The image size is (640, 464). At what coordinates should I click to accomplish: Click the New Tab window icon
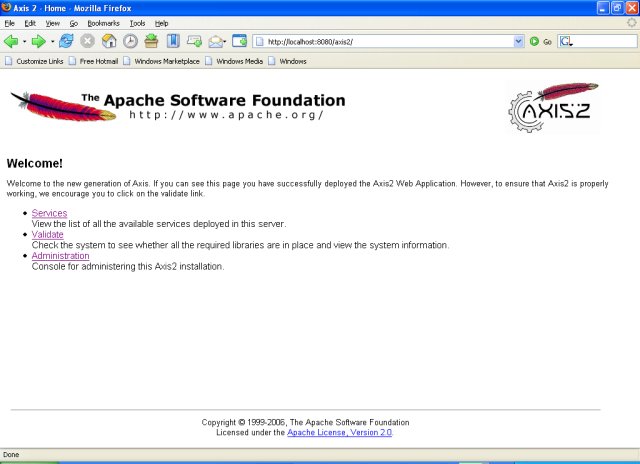pos(240,41)
